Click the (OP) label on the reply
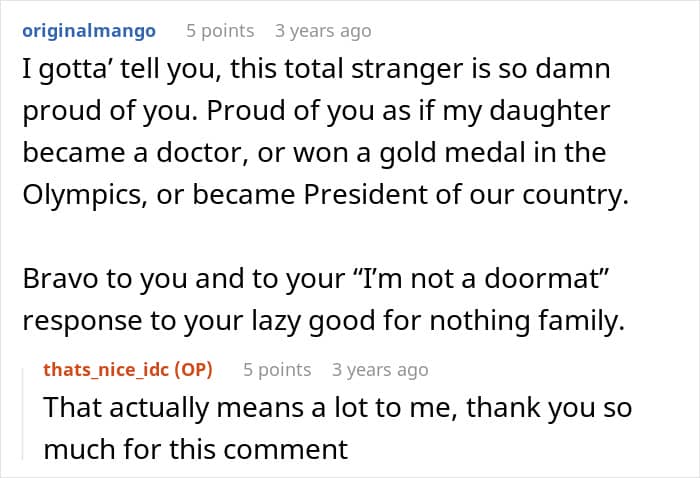This screenshot has height=478, width=700. (197, 370)
